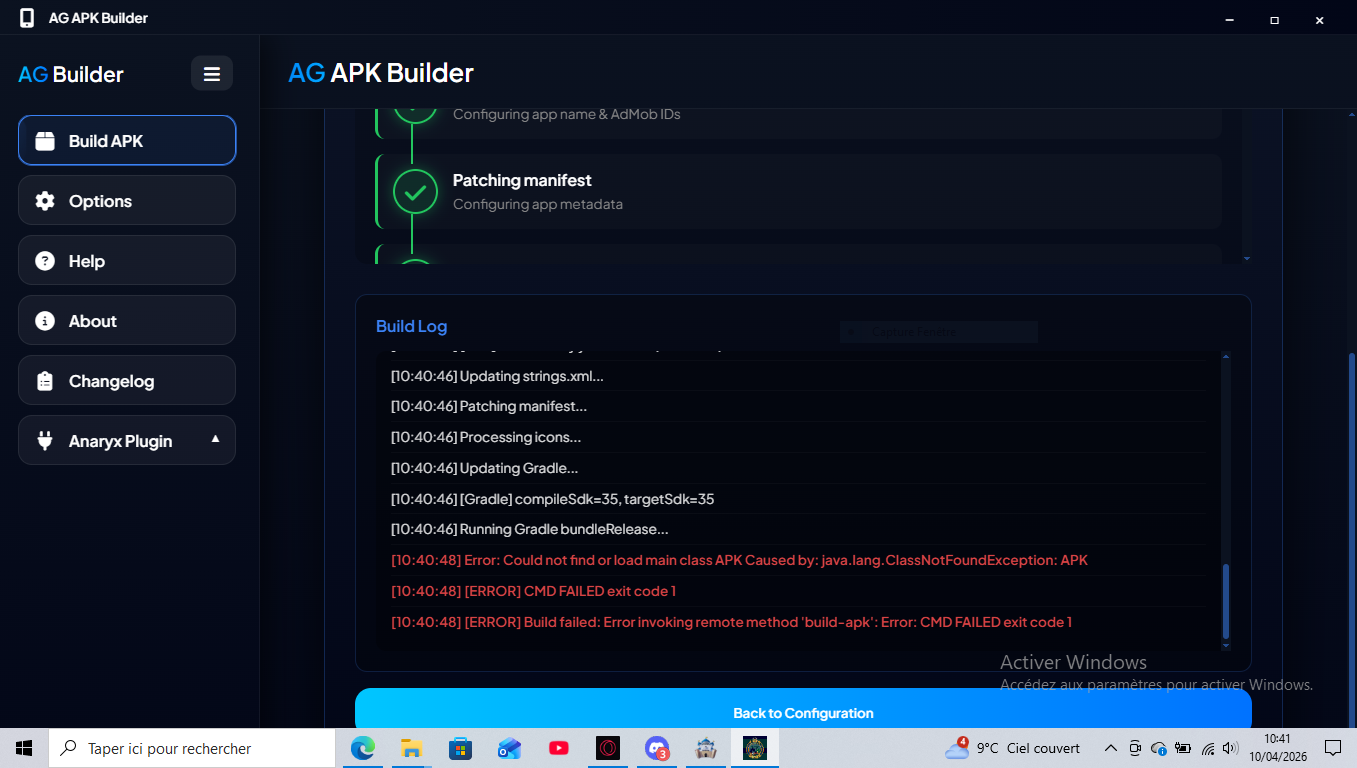
Task: Click the taskbar search box
Action: click(192, 748)
